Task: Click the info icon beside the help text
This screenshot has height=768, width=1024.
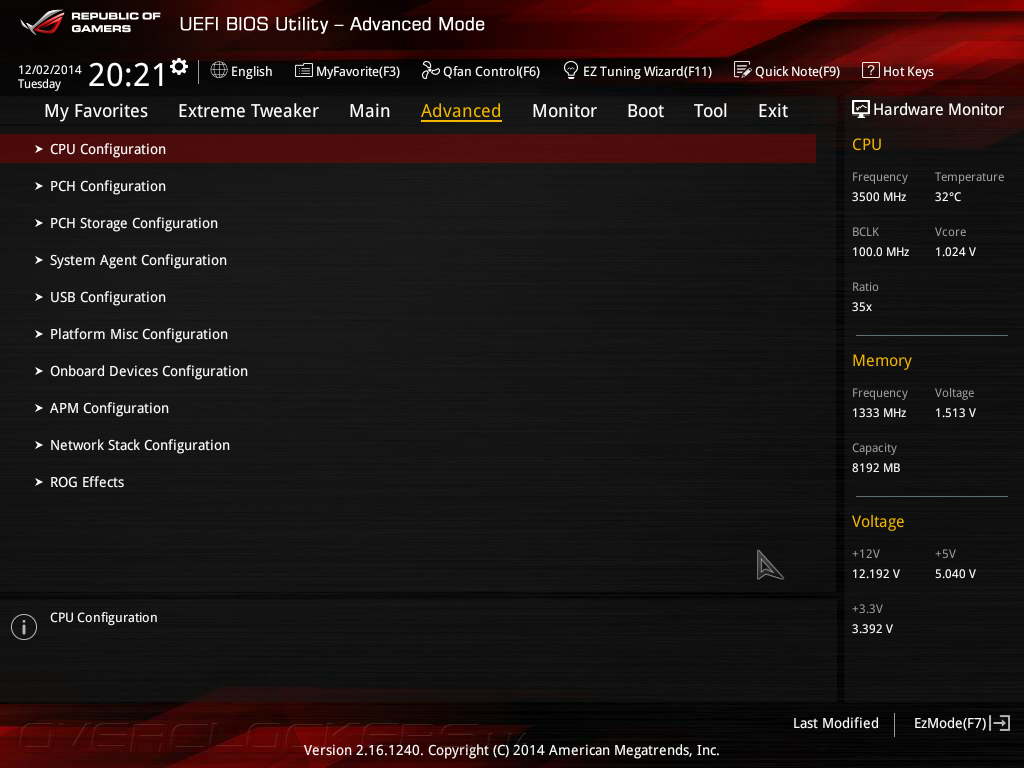Action: (x=24, y=627)
